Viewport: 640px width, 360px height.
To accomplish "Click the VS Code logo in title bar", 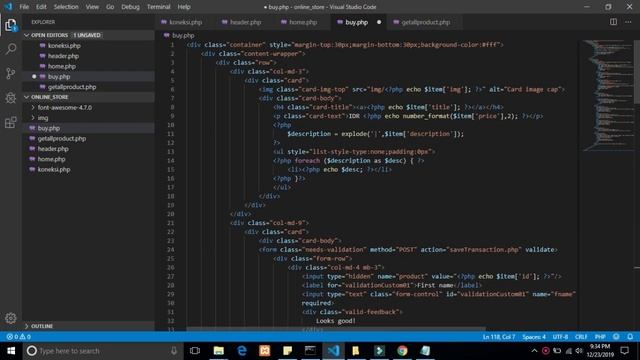I will (9, 7).
